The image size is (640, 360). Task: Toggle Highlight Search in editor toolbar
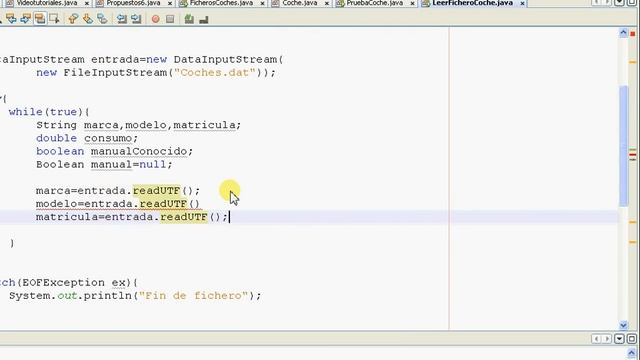[40, 19]
